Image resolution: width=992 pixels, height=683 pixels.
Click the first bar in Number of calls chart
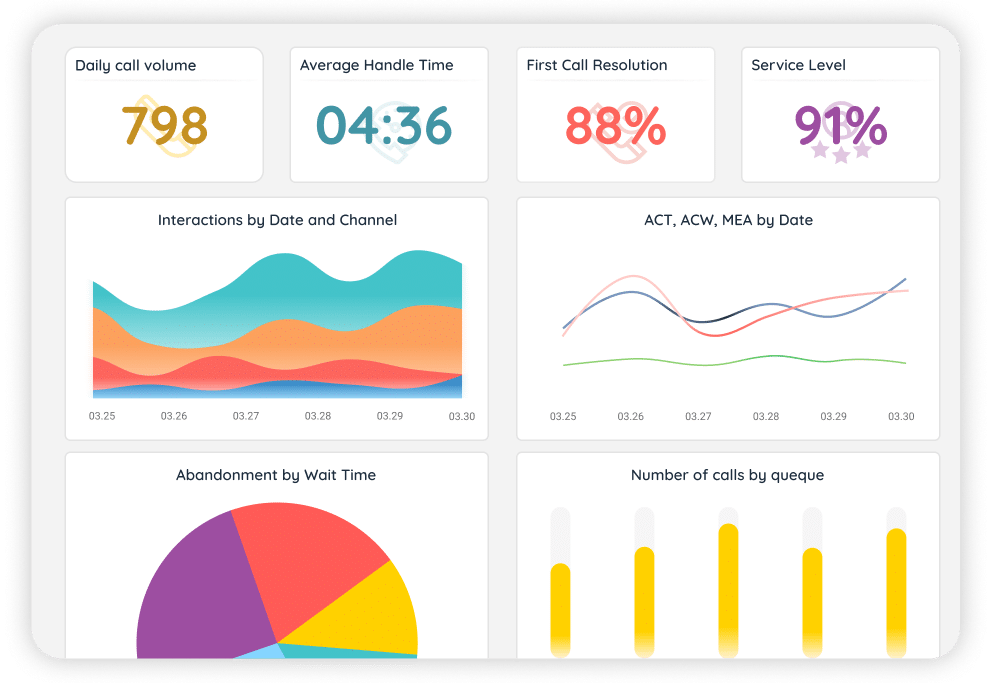(x=561, y=610)
